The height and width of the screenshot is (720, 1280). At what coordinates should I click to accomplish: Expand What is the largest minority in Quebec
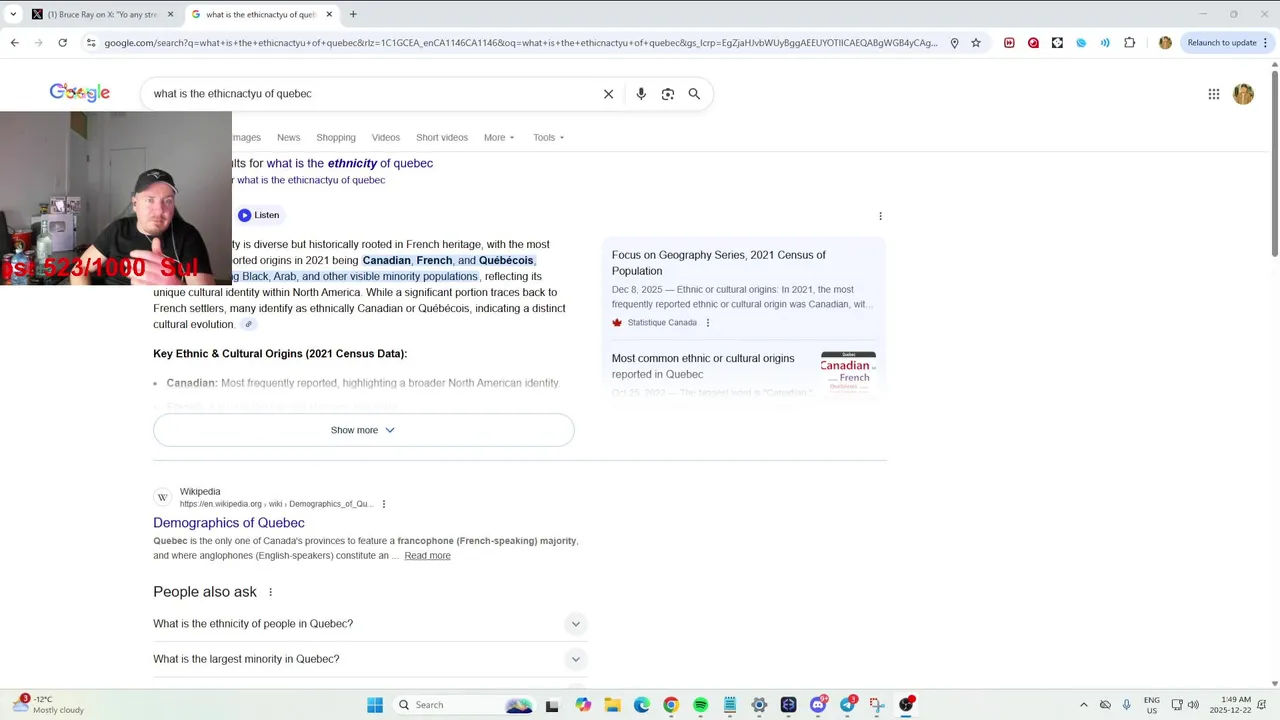click(x=370, y=659)
